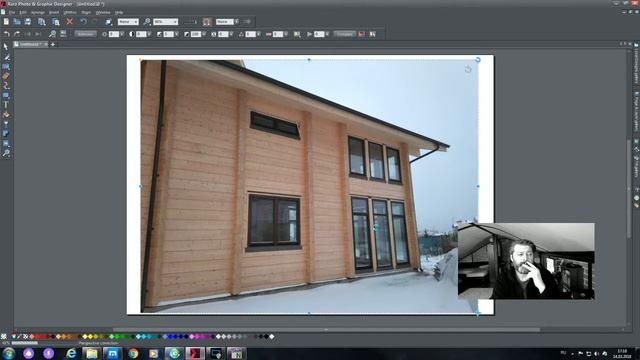This screenshot has height=360, width=640.
Task: Click the horizontal scrollbar below the canvas
Action: (327, 329)
